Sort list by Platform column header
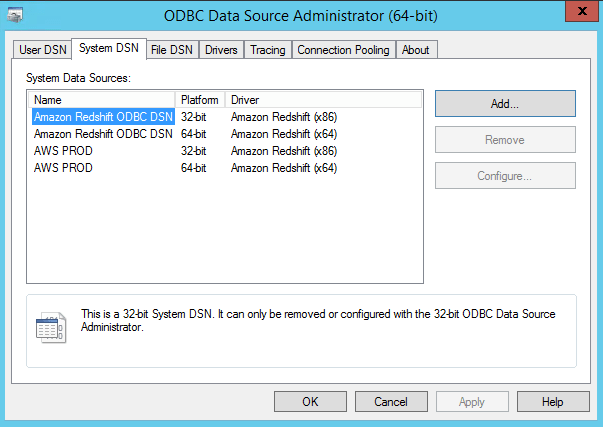The height and width of the screenshot is (427, 603). click(x=200, y=100)
